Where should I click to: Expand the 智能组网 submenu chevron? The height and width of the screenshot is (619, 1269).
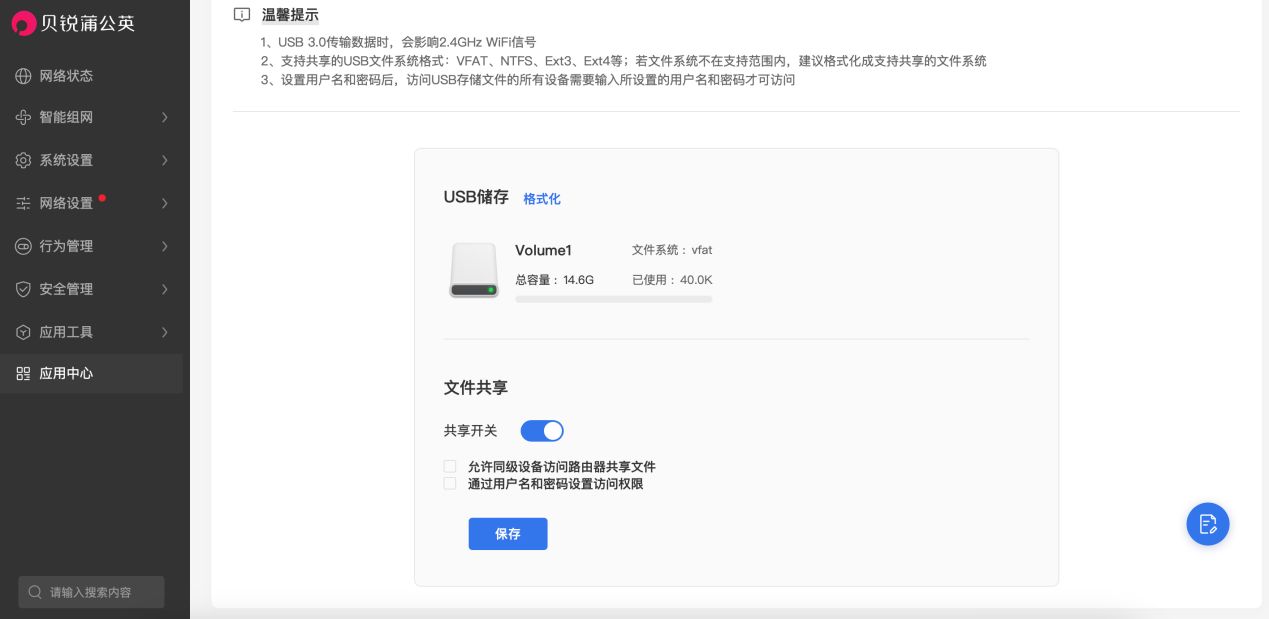point(165,118)
